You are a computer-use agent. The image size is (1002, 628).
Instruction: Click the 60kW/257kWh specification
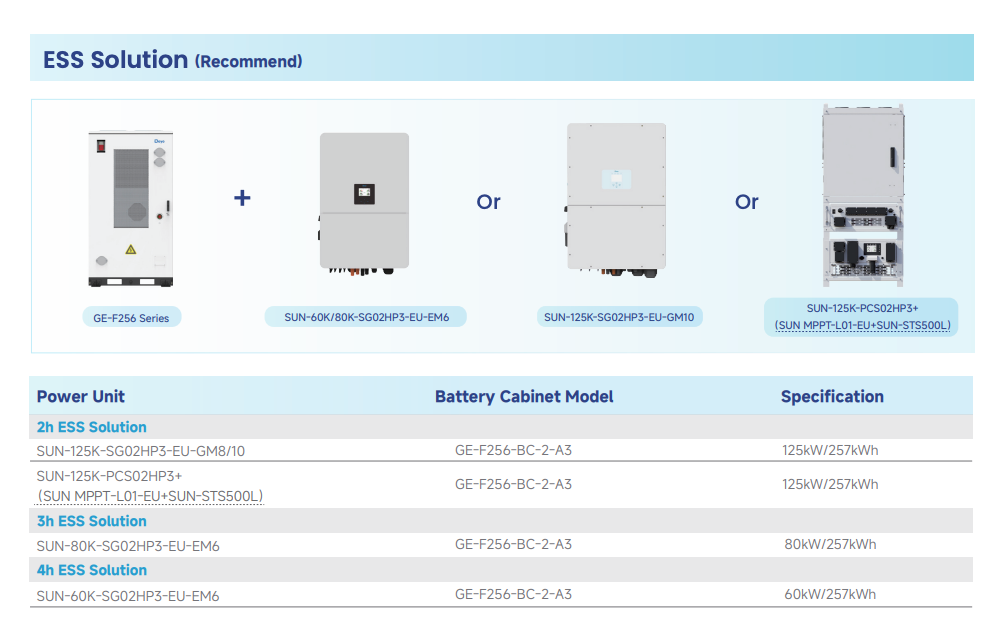pyautogui.click(x=830, y=594)
